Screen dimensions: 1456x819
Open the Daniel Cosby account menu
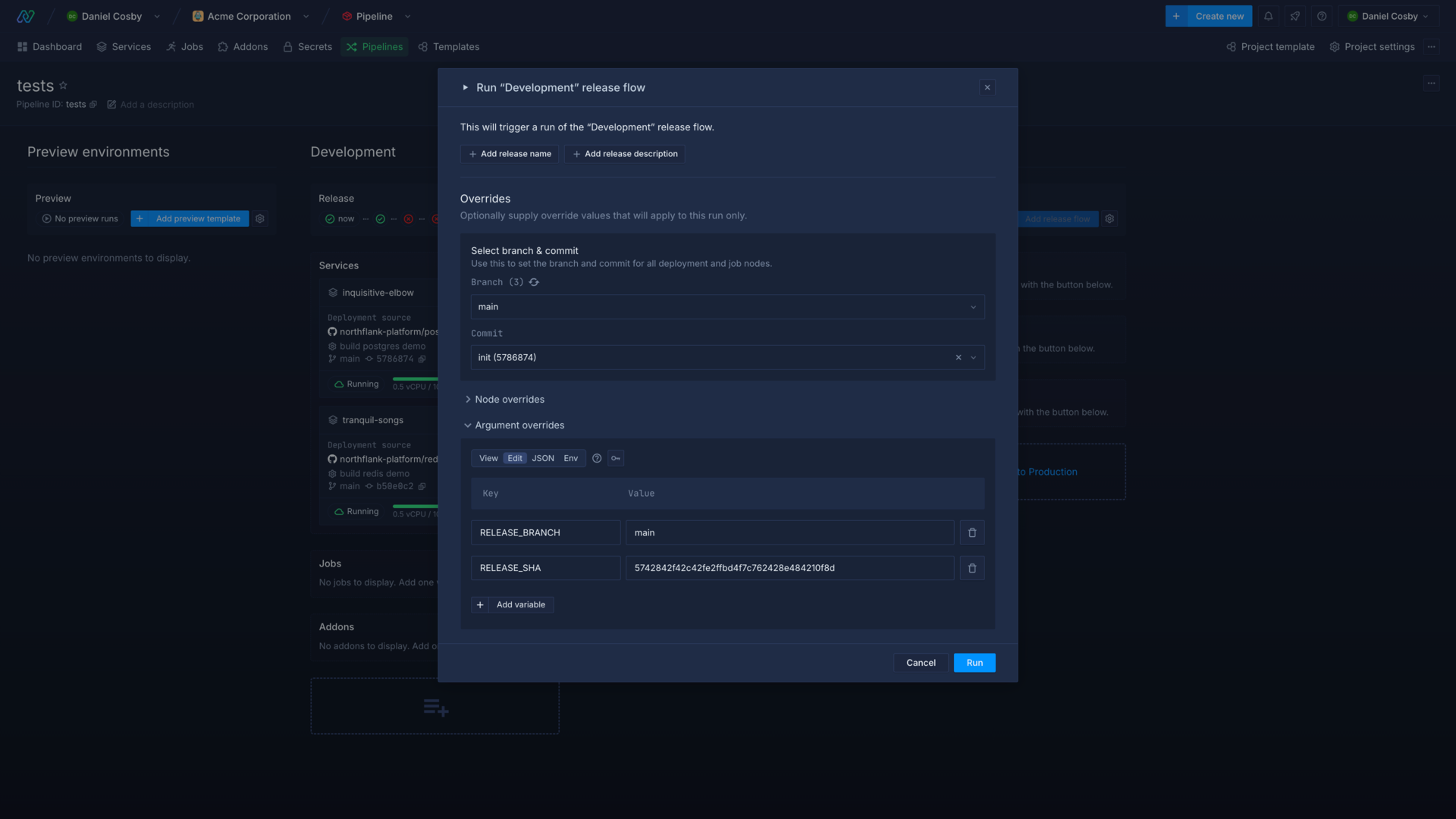pyautogui.click(x=1387, y=16)
